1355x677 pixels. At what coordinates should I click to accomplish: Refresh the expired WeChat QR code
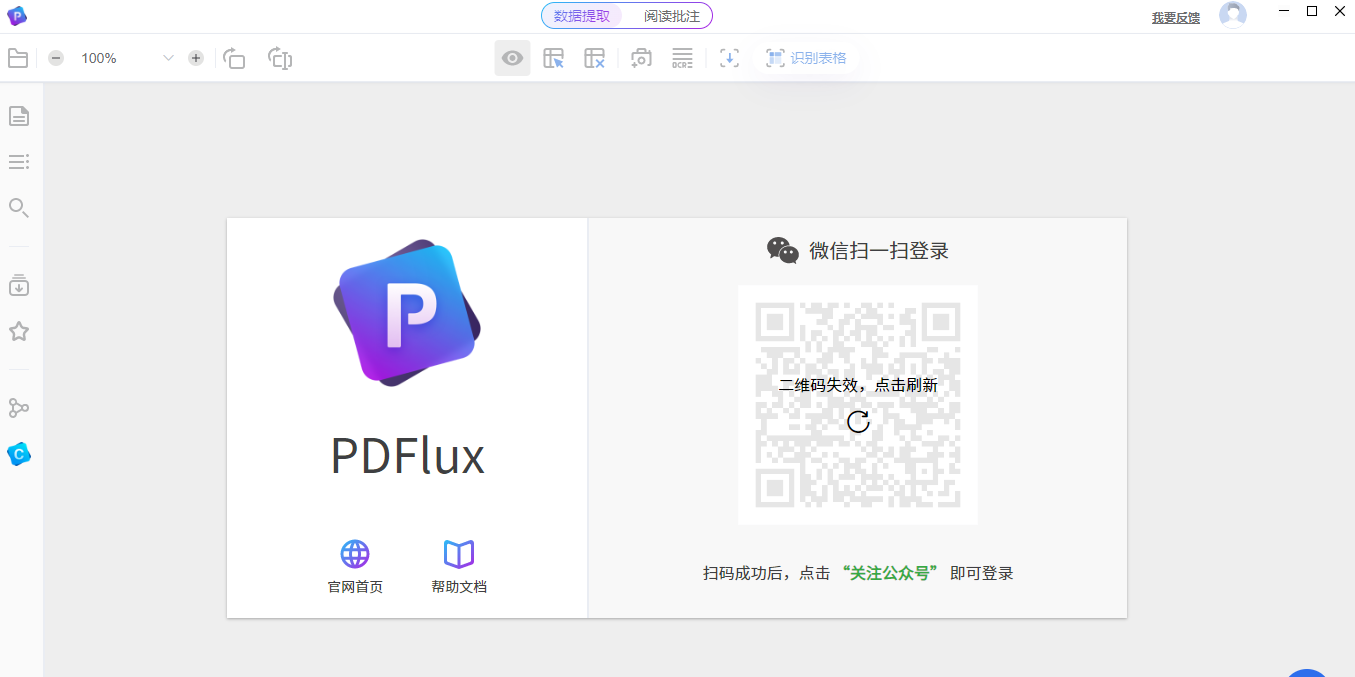857,422
